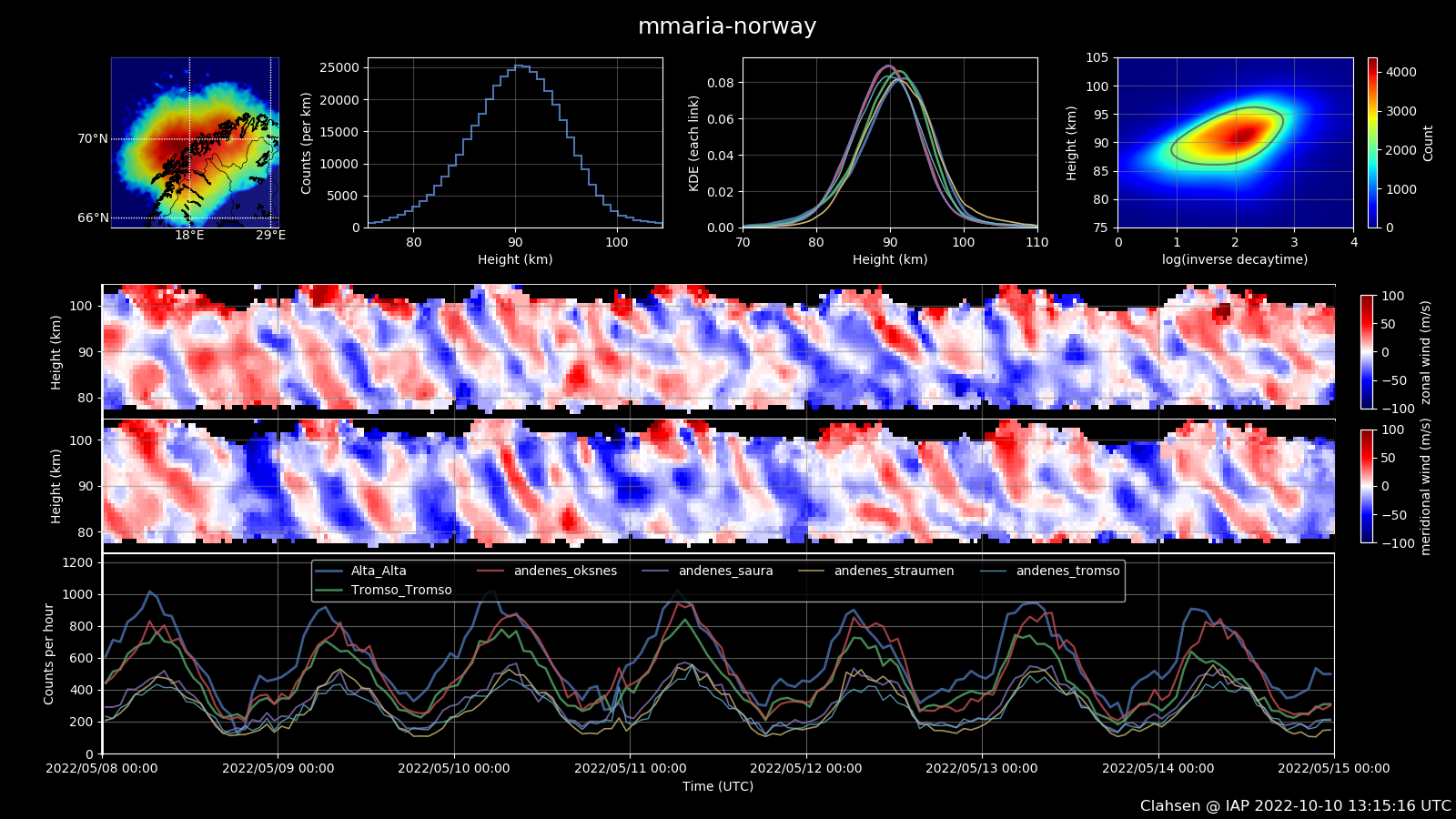This screenshot has width=1456, height=819.
Task: Click the 25000 tick on the histogram axis
Action: [x=340, y=67]
